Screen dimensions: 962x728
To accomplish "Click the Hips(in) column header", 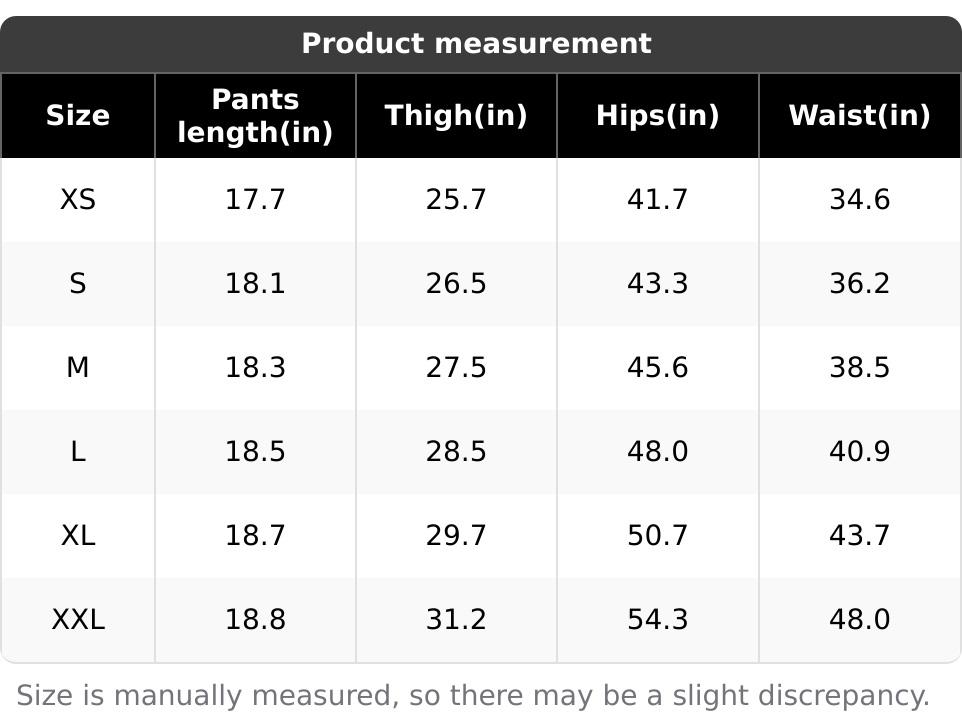I will 657,116.
